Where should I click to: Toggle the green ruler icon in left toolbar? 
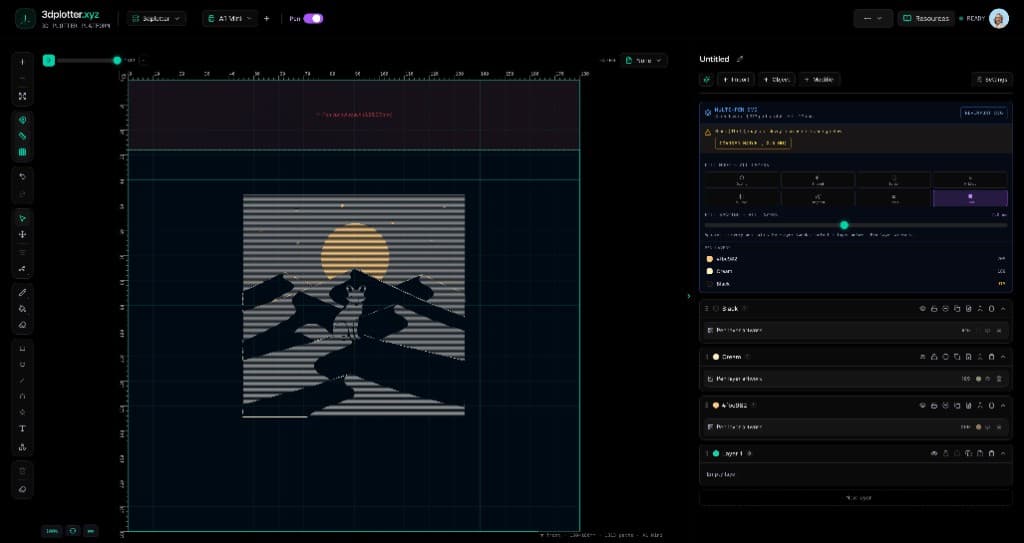tap(22, 136)
